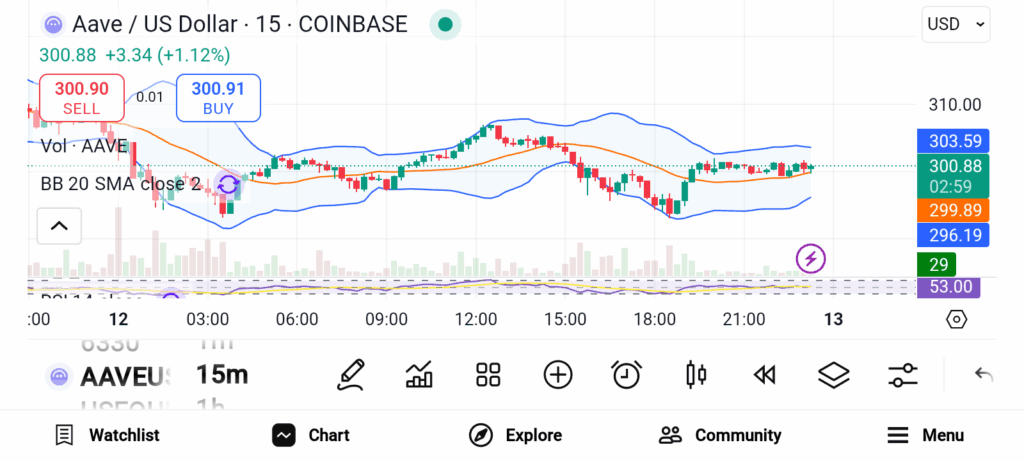Screen dimensions: 1024x461
Task: Start bar replay with rewind icon
Action: point(764,375)
